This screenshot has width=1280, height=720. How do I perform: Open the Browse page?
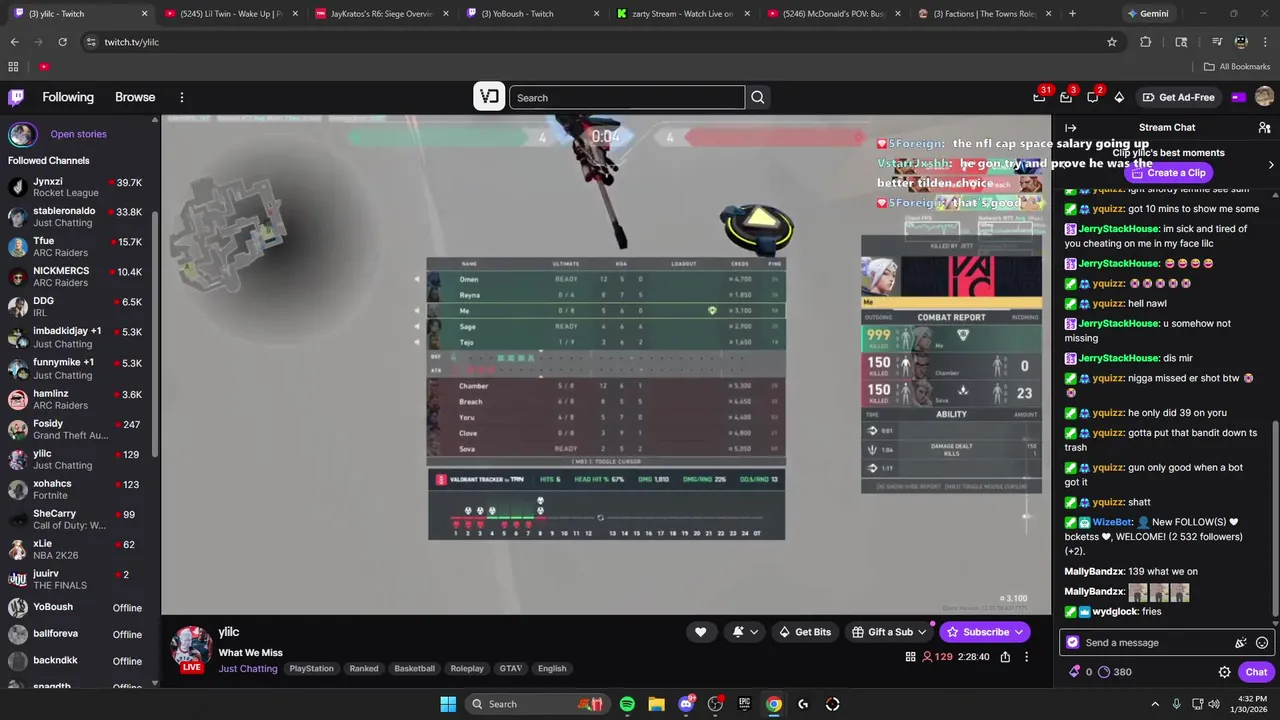click(135, 97)
